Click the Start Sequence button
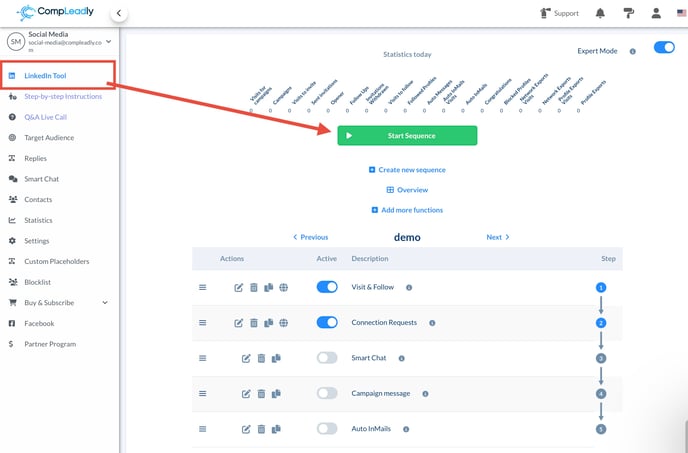The height and width of the screenshot is (453, 688). pyautogui.click(x=407, y=135)
